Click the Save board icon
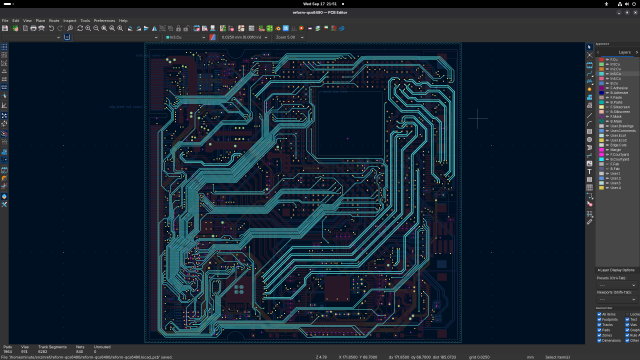The width and height of the screenshot is (640, 360). pyautogui.click(x=5, y=28)
